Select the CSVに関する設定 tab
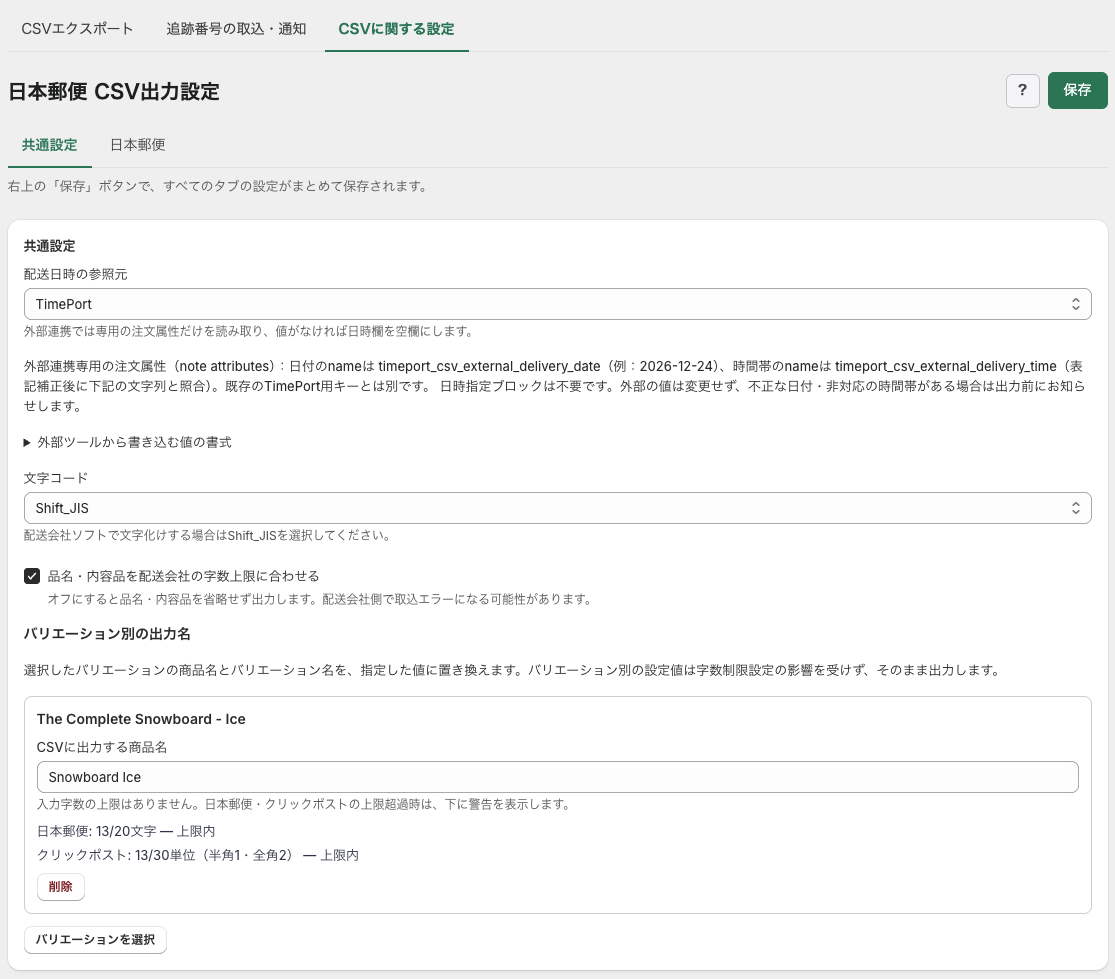The width and height of the screenshot is (1115, 979). tap(396, 28)
